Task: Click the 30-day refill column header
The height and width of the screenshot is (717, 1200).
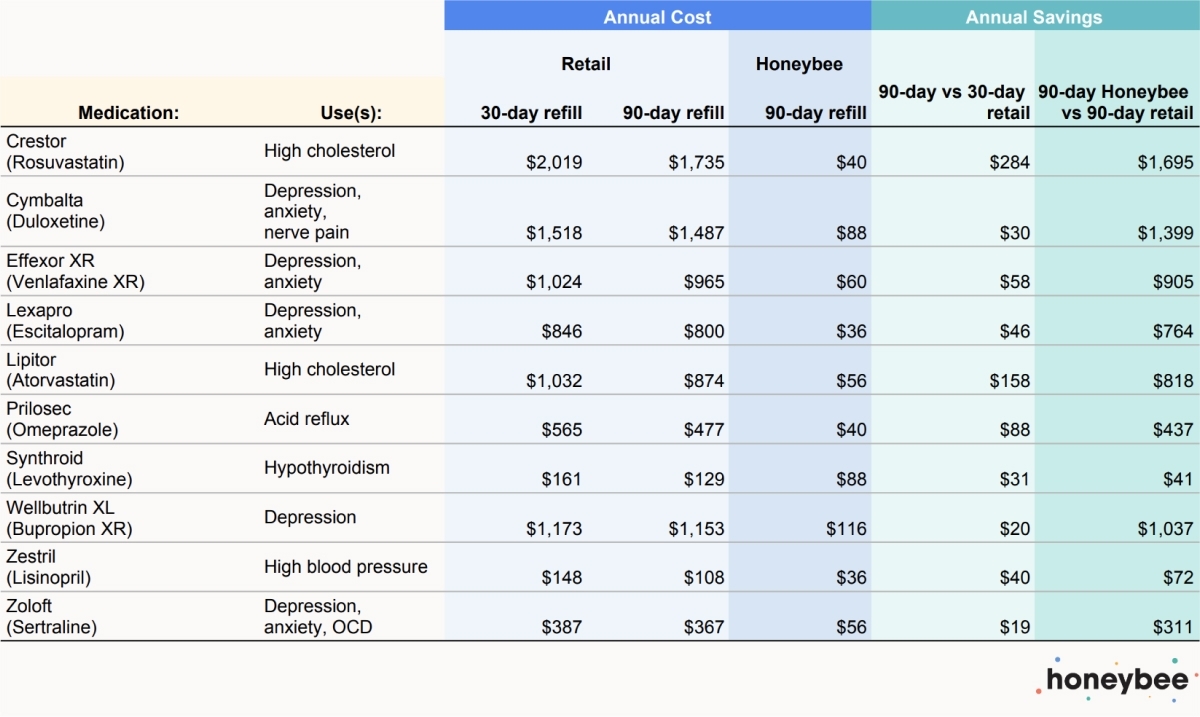Action: (x=531, y=113)
